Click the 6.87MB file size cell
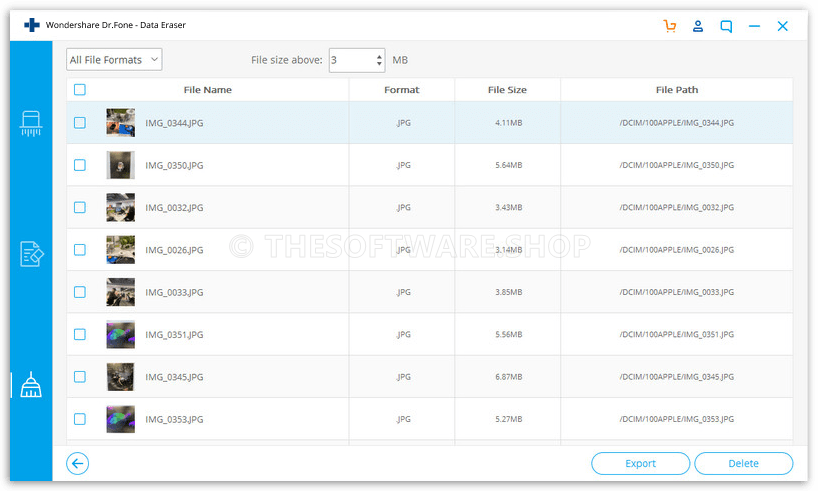 coord(509,376)
